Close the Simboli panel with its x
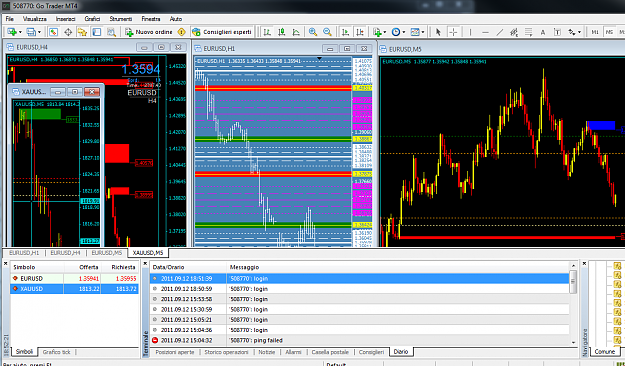This screenshot has width=625, height=366. coord(6,264)
